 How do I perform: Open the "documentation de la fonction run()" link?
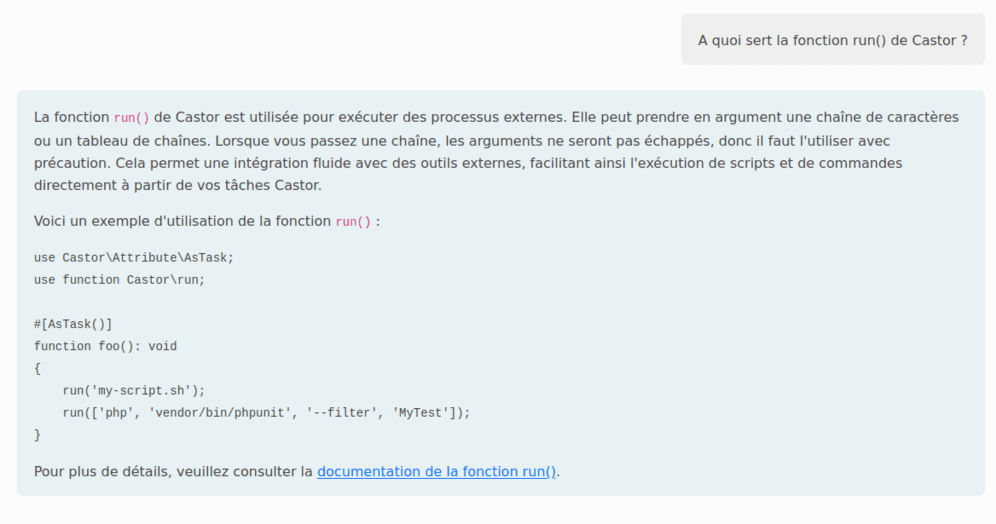pos(437,471)
